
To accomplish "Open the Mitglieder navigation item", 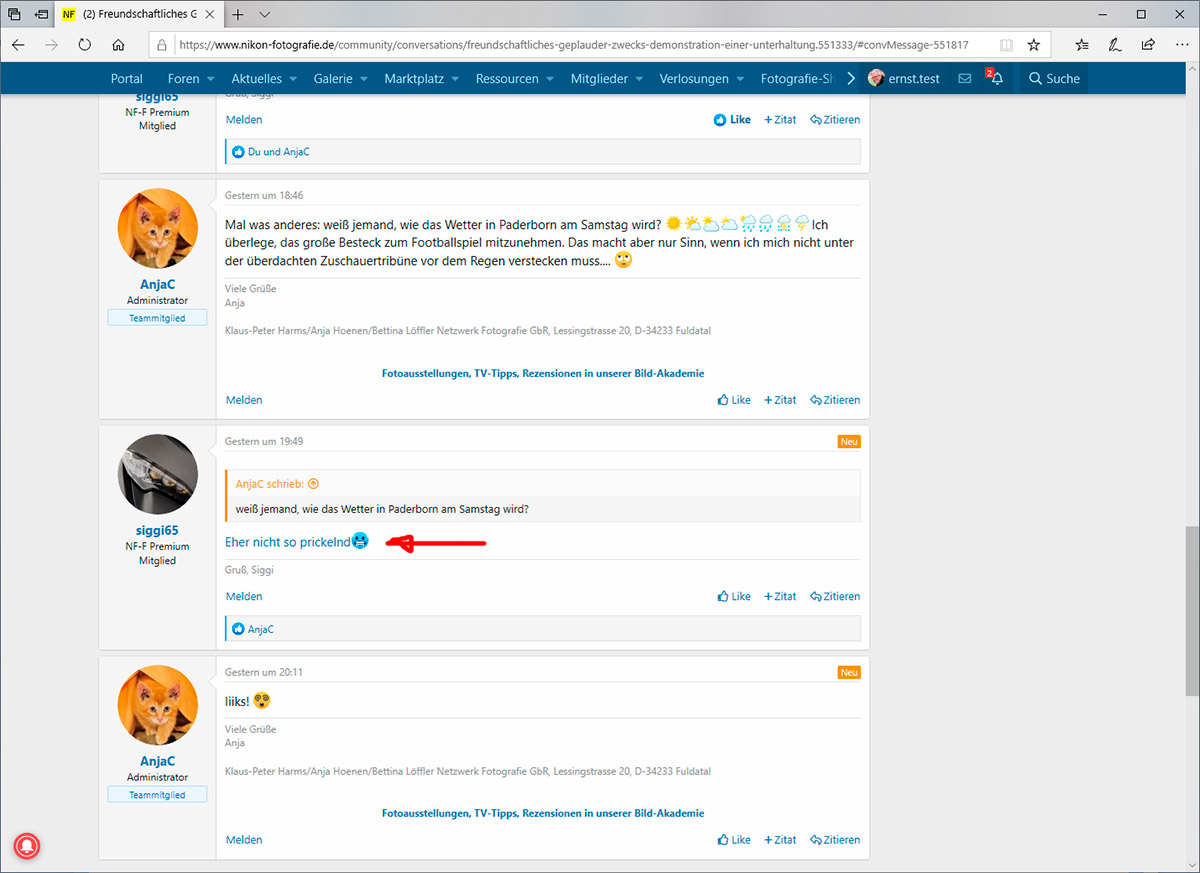I will coord(598,79).
